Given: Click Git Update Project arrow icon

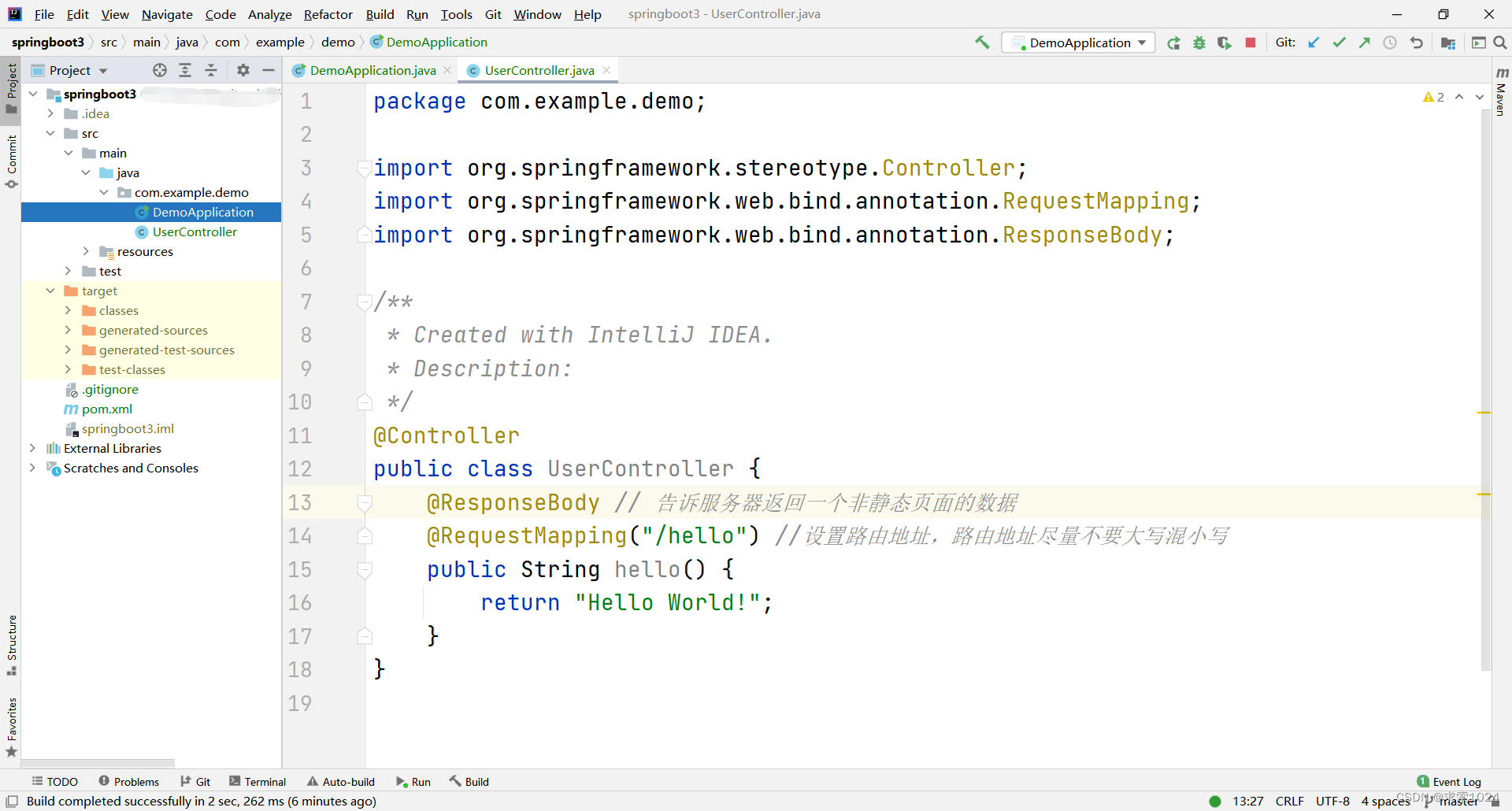Looking at the screenshot, I should (1314, 43).
